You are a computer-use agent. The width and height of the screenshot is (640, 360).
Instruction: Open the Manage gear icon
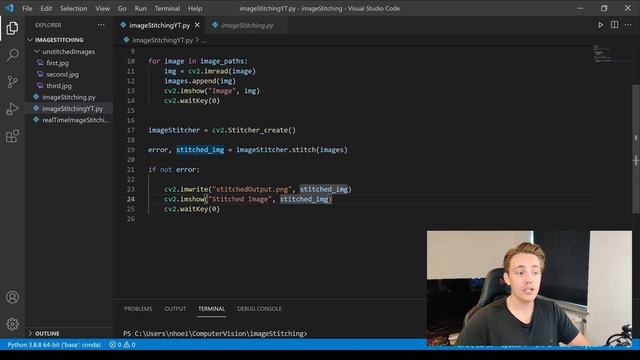coord(12,324)
